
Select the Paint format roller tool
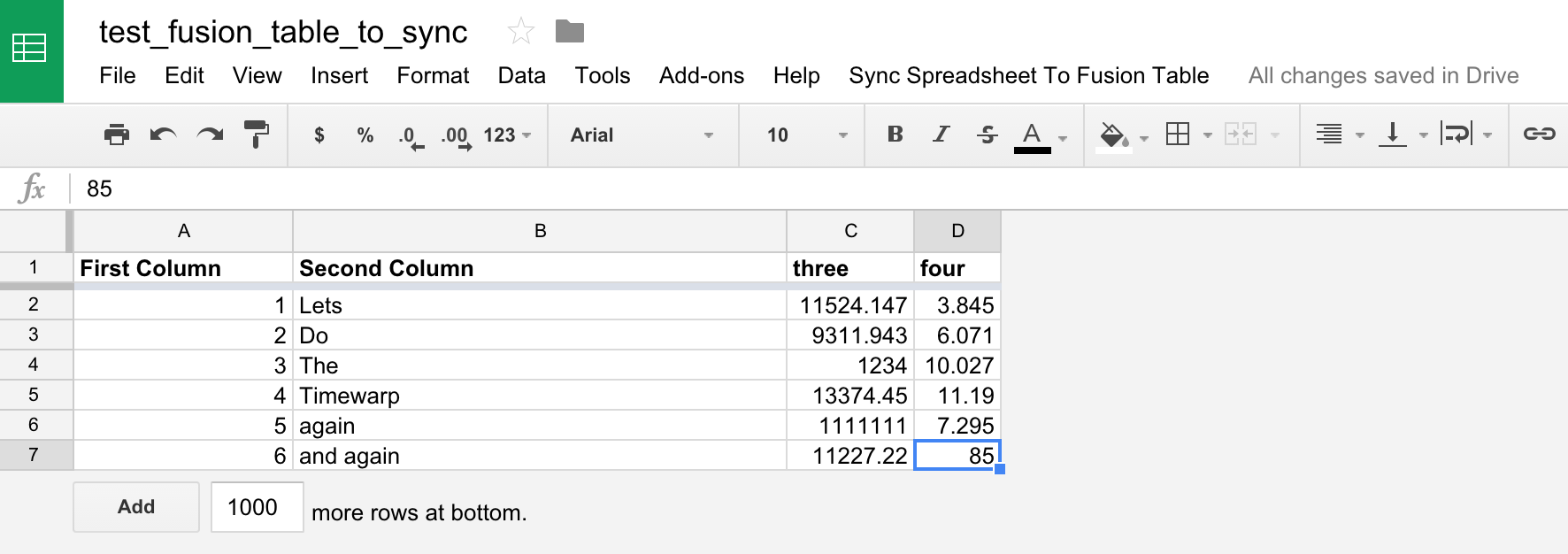[257, 135]
